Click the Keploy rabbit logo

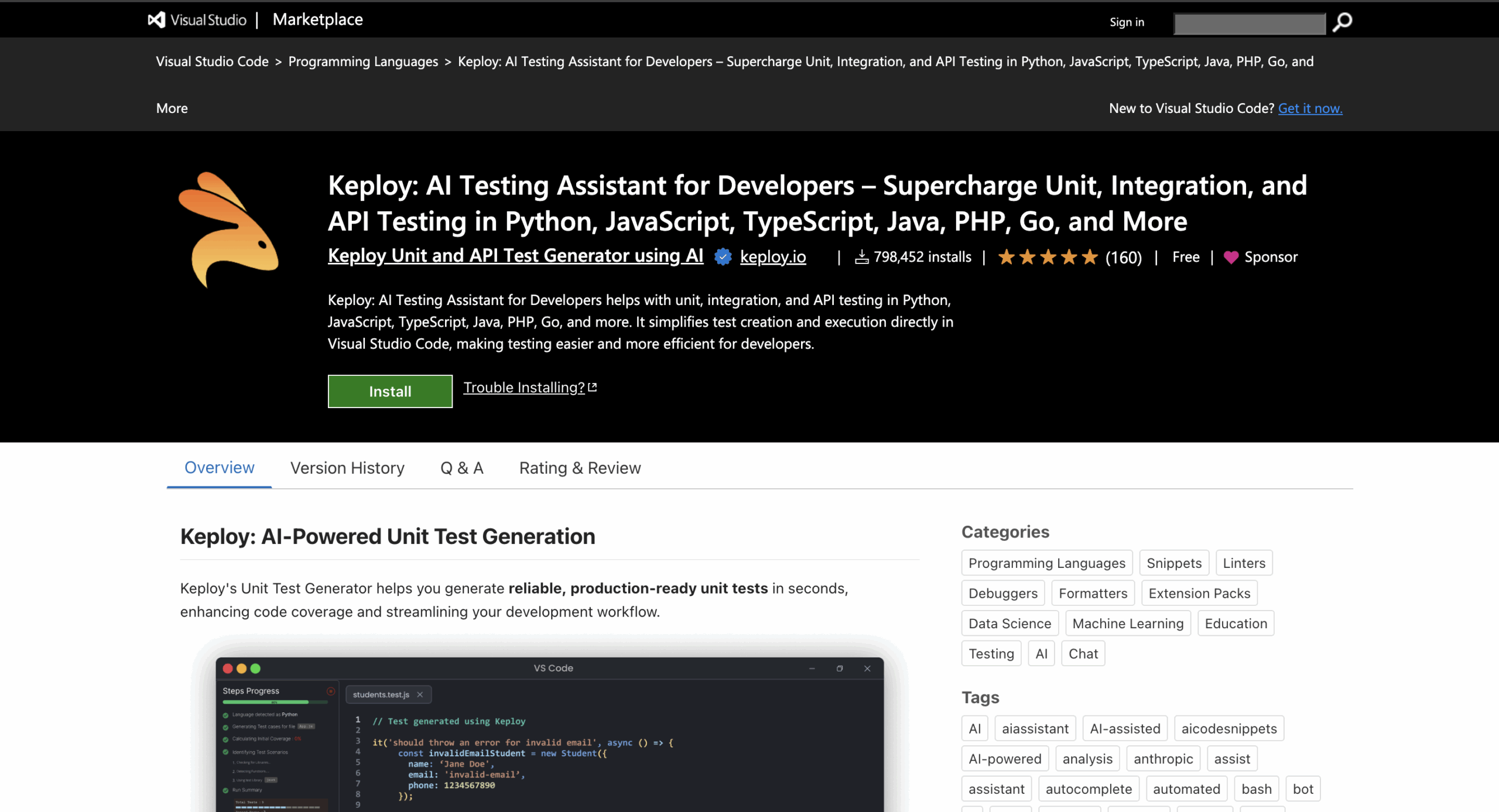point(229,229)
